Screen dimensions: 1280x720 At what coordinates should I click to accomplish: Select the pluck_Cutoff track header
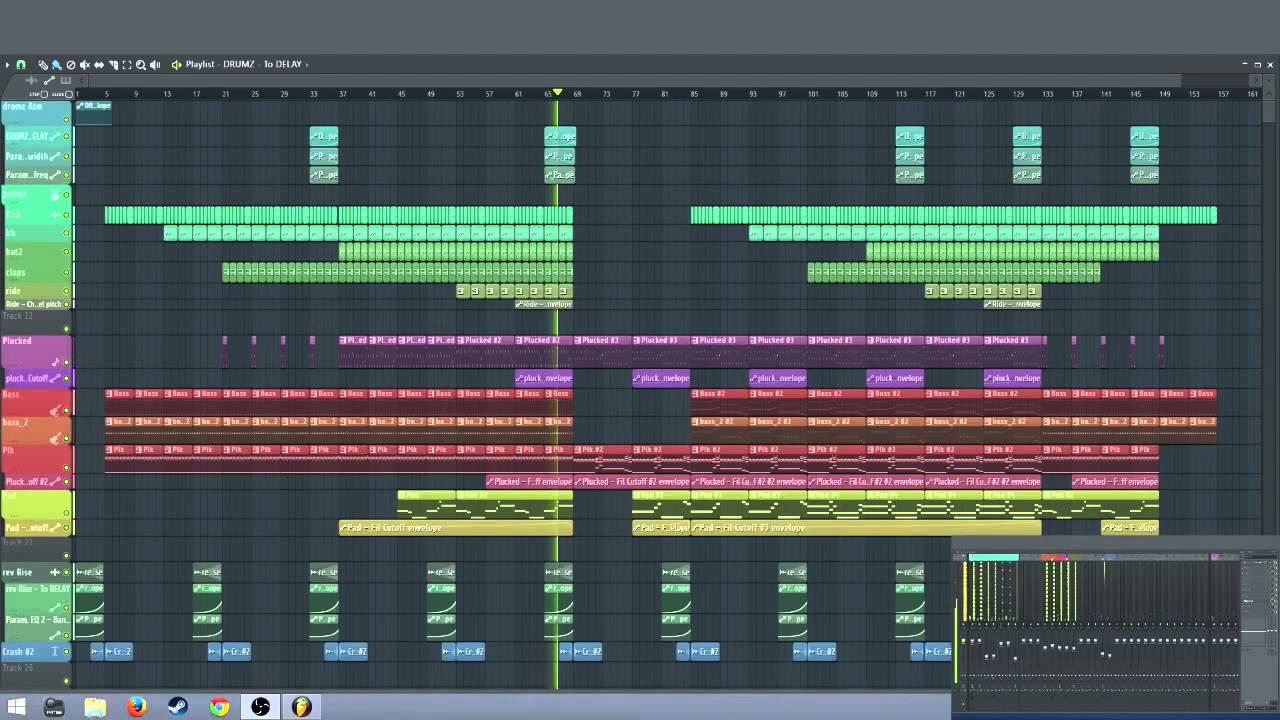click(x=40, y=378)
